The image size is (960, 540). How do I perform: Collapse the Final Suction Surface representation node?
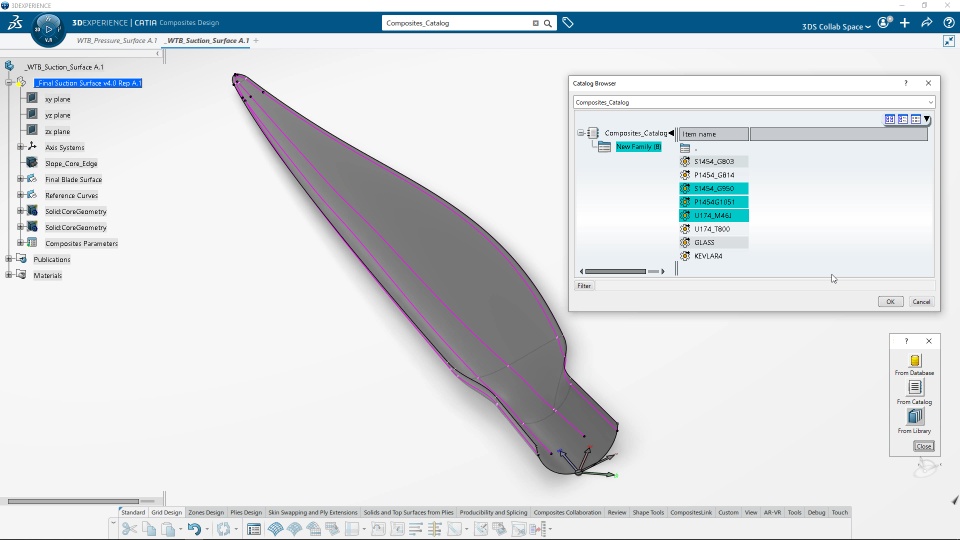(x=9, y=83)
